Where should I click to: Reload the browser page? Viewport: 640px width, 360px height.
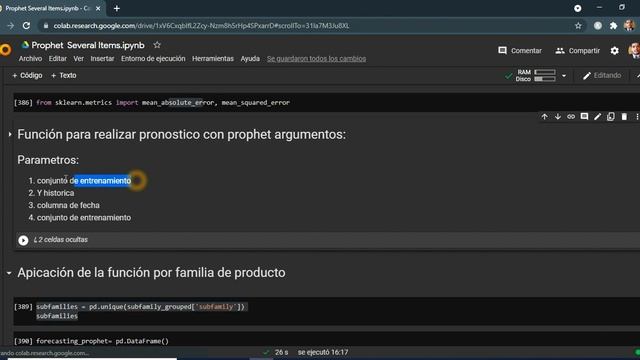pyautogui.click(x=27, y=26)
